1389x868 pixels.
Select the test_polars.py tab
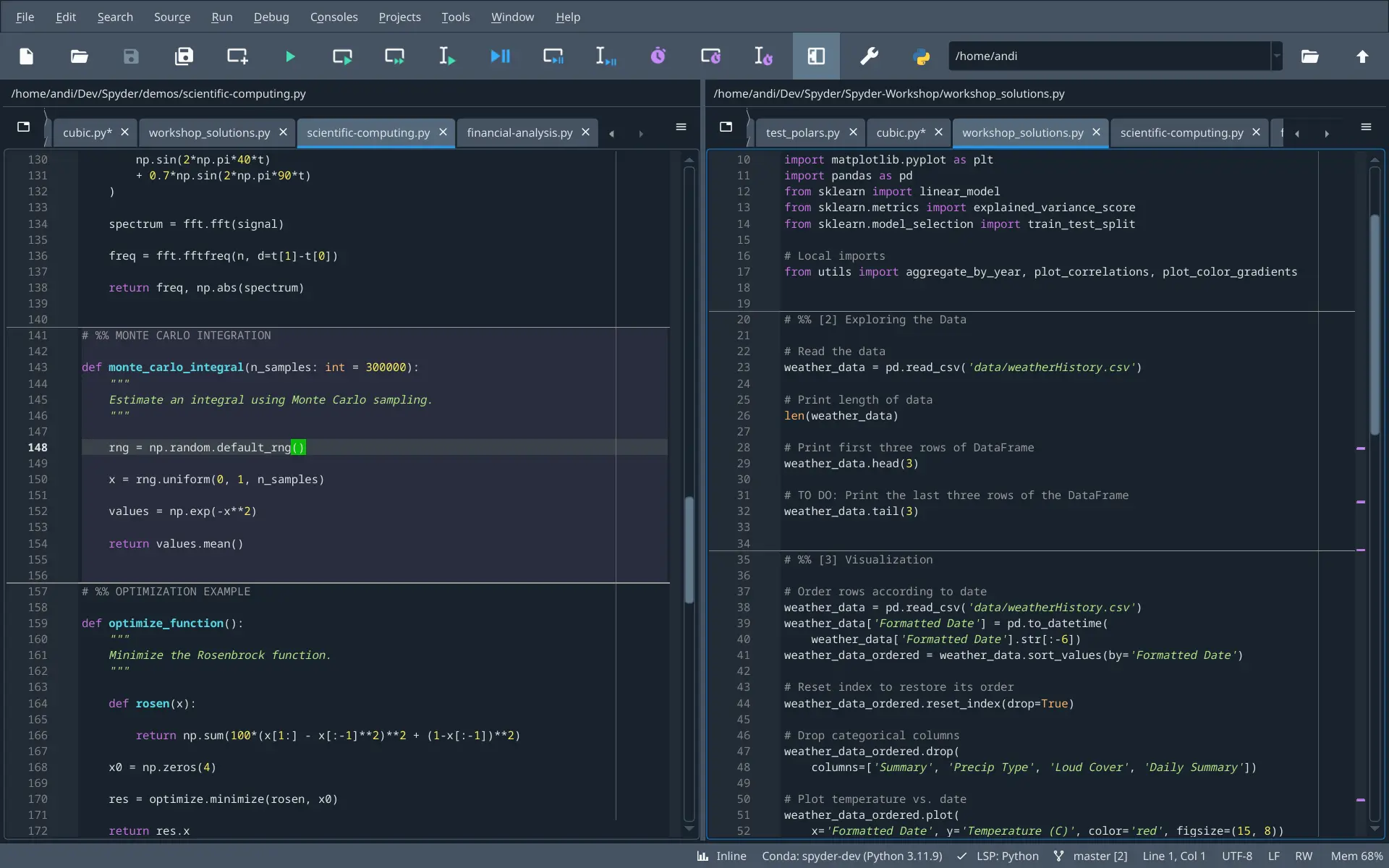(x=803, y=132)
